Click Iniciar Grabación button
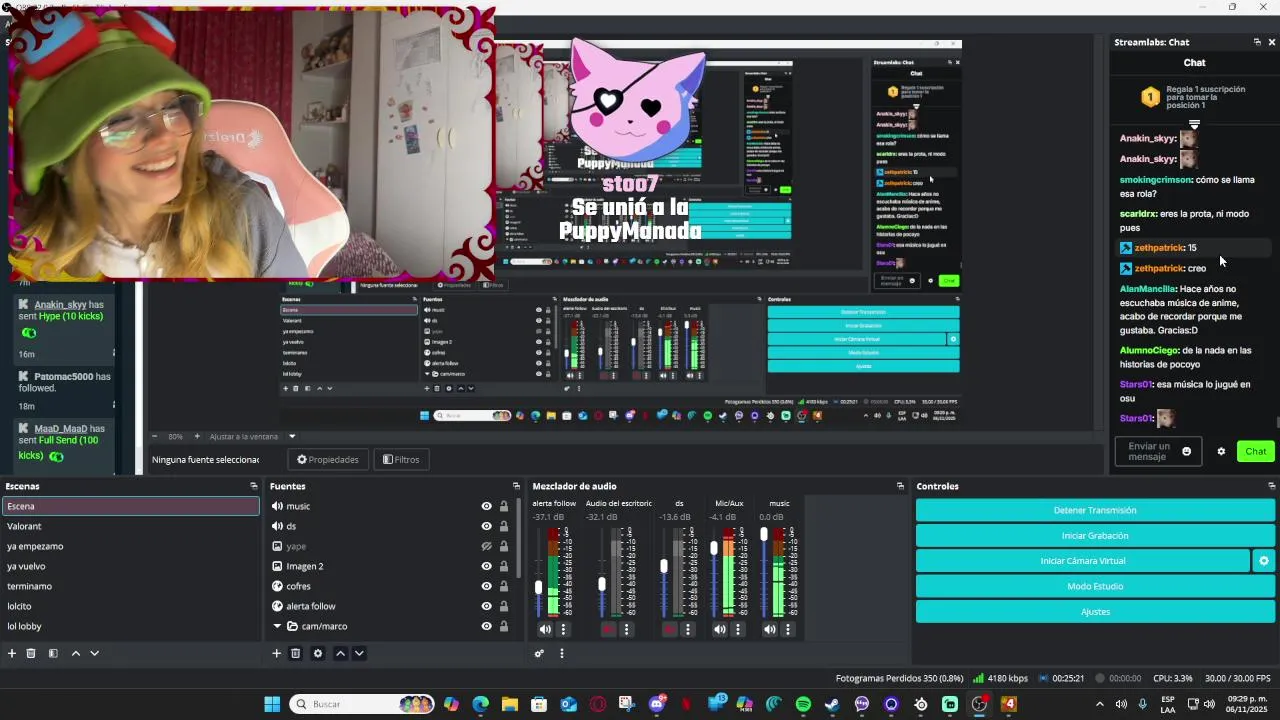This screenshot has width=1280, height=720. click(1095, 536)
